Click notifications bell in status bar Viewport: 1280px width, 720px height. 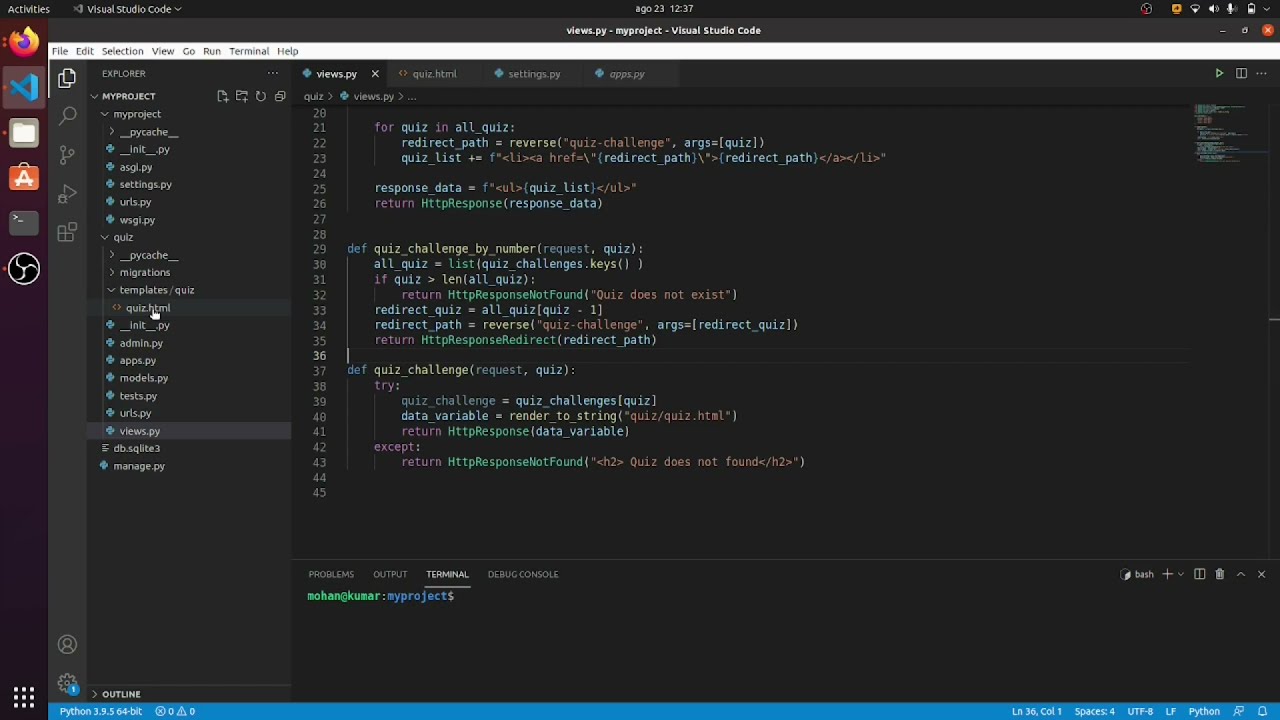point(1263,711)
